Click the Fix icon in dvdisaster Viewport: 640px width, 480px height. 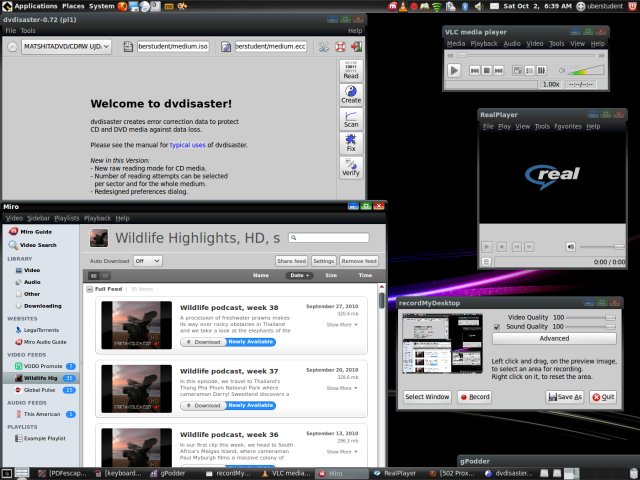pyautogui.click(x=351, y=143)
